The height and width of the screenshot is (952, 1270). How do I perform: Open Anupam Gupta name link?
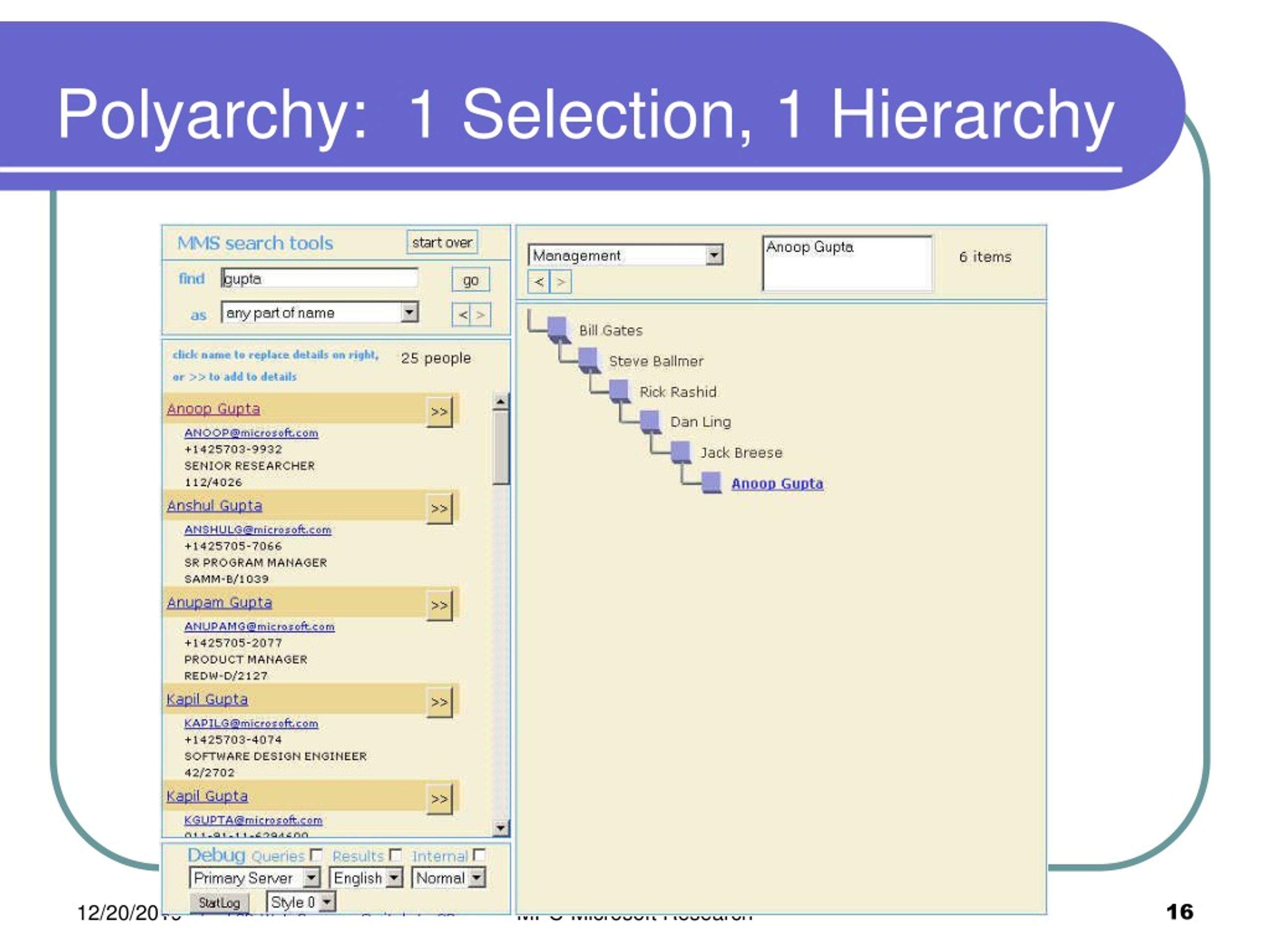coord(219,602)
